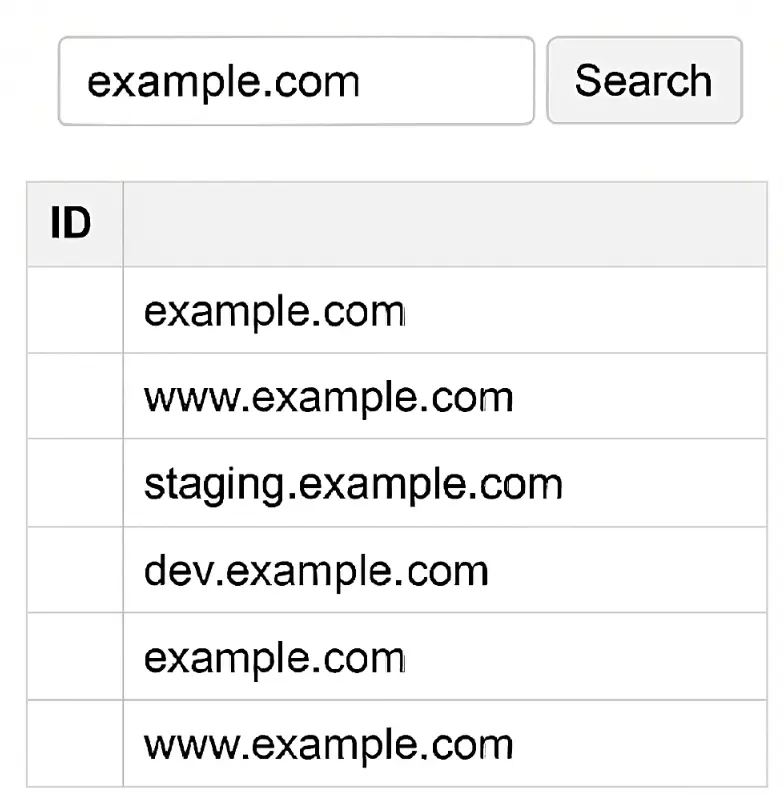
Task: Select the example.com text in row five
Action: (x=274, y=658)
